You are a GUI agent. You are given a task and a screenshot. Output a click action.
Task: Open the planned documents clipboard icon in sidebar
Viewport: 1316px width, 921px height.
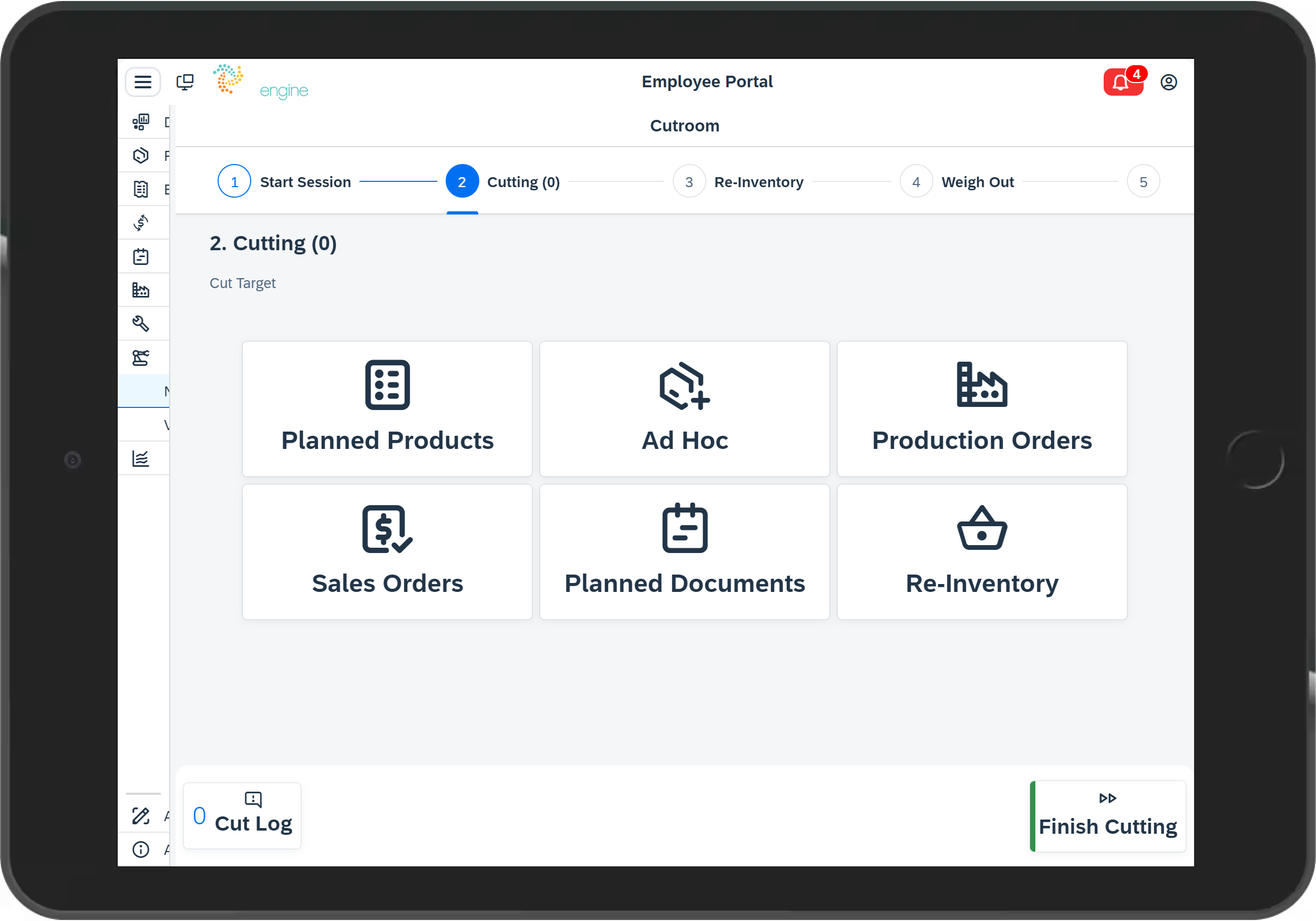[x=141, y=257]
